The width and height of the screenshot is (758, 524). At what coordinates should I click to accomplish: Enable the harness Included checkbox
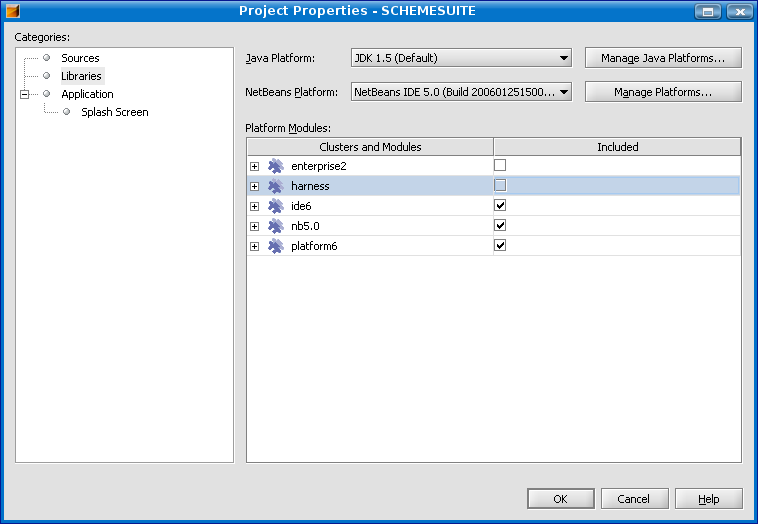[x=500, y=185]
